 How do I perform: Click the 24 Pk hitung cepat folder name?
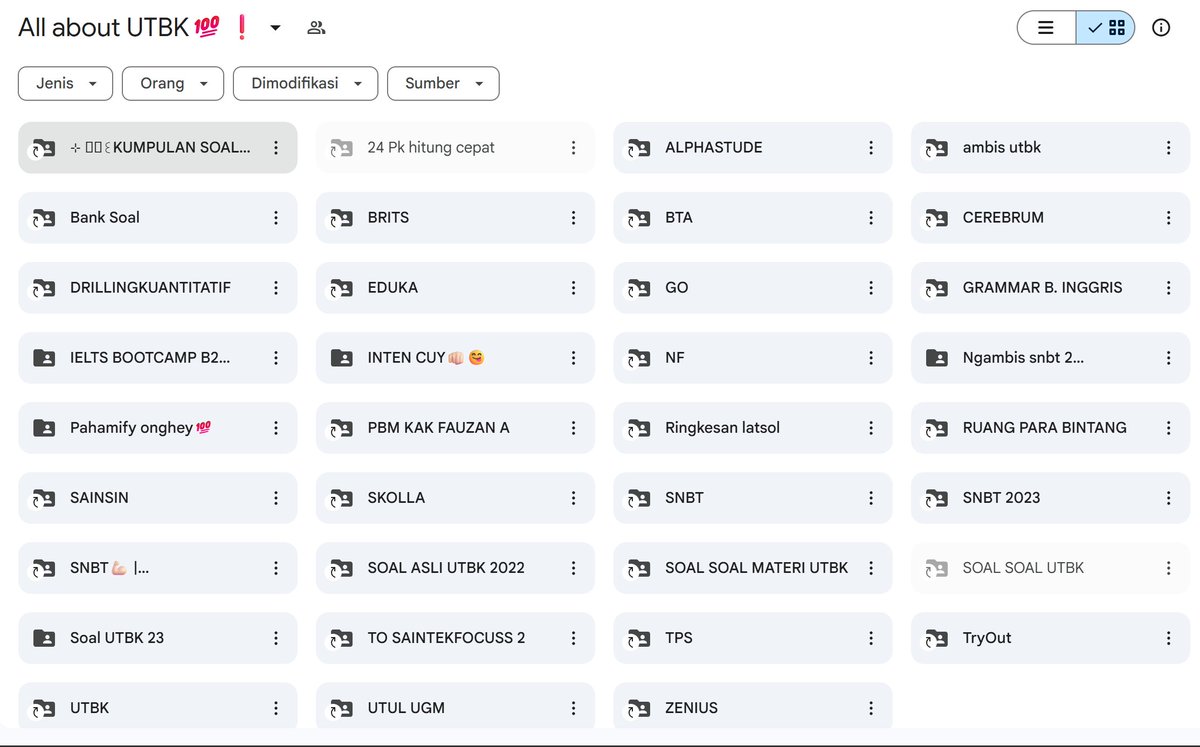tap(431, 148)
